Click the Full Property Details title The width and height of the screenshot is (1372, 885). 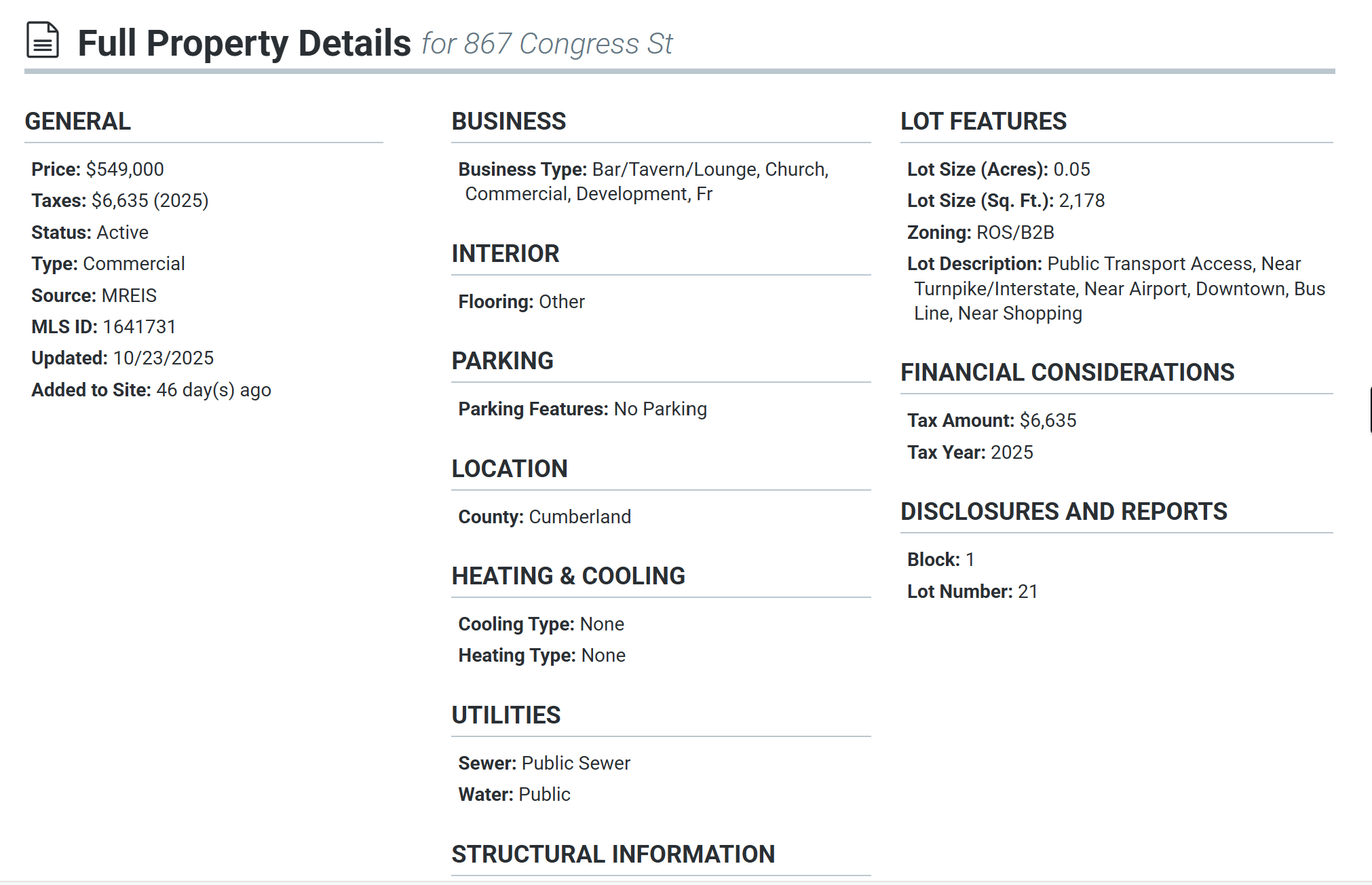[244, 43]
